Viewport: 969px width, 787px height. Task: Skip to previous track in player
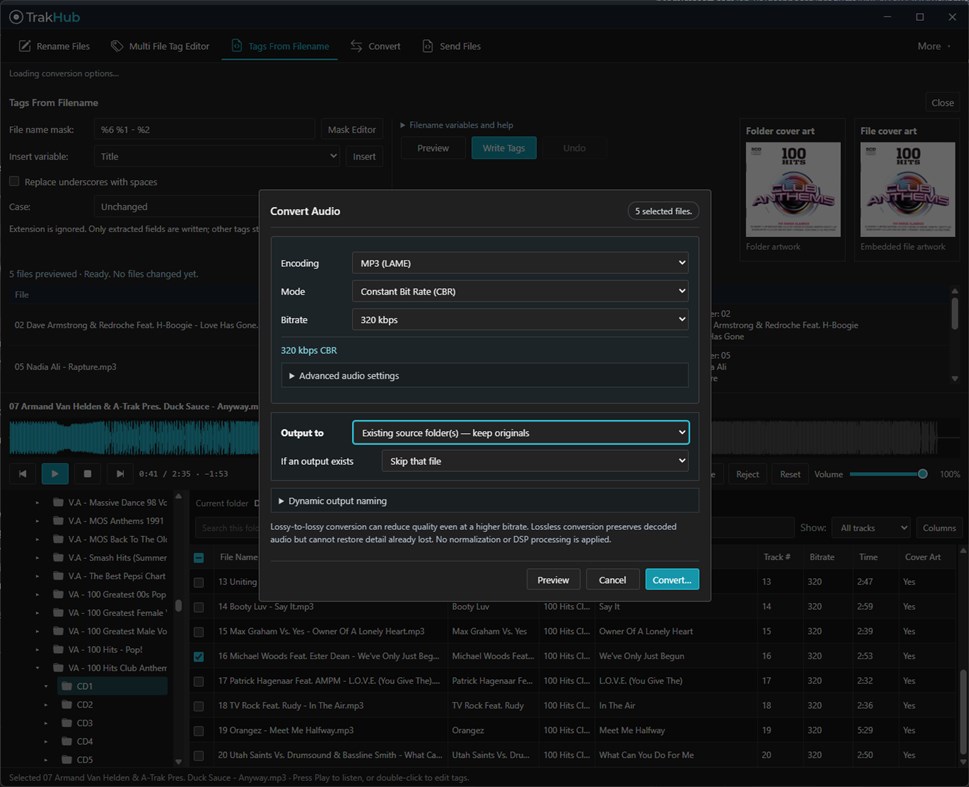(x=23, y=474)
